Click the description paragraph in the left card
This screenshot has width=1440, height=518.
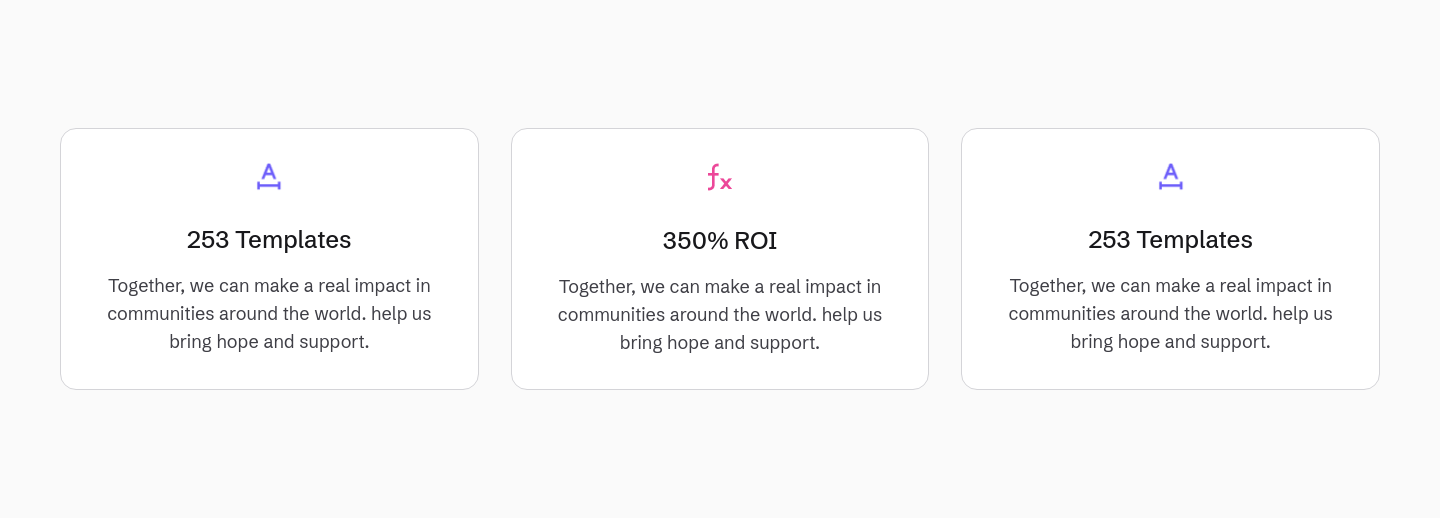coord(269,314)
